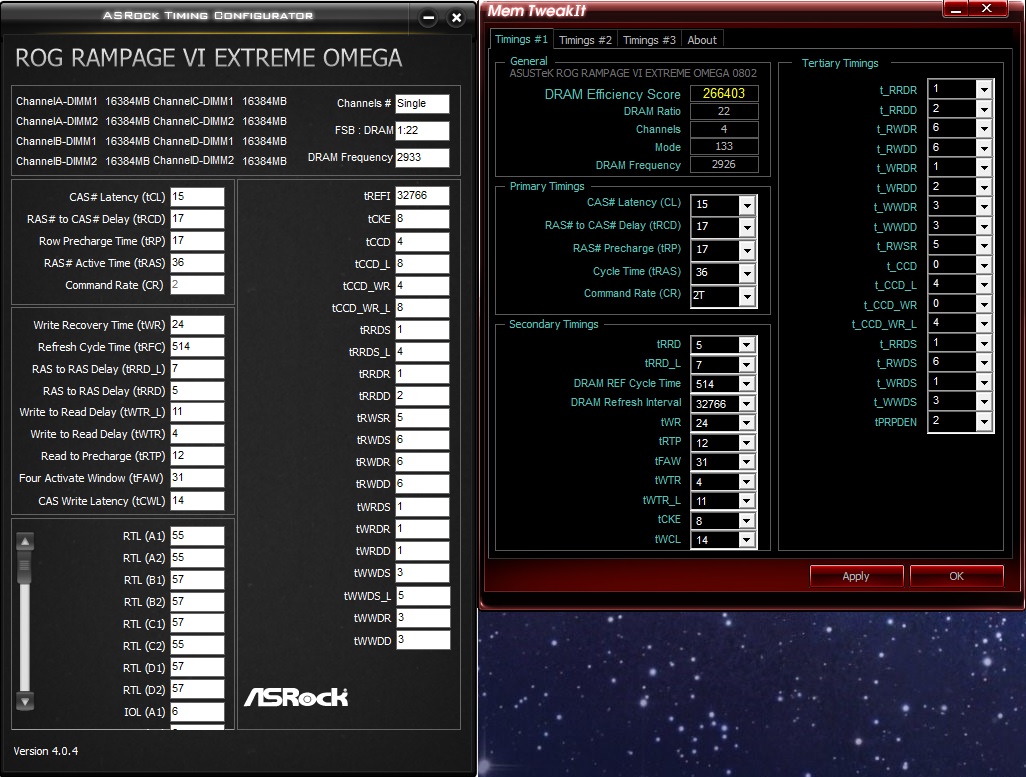Open the t_RWDD tertiary timing dropdown
1026x777 pixels.
pyautogui.click(x=984, y=149)
